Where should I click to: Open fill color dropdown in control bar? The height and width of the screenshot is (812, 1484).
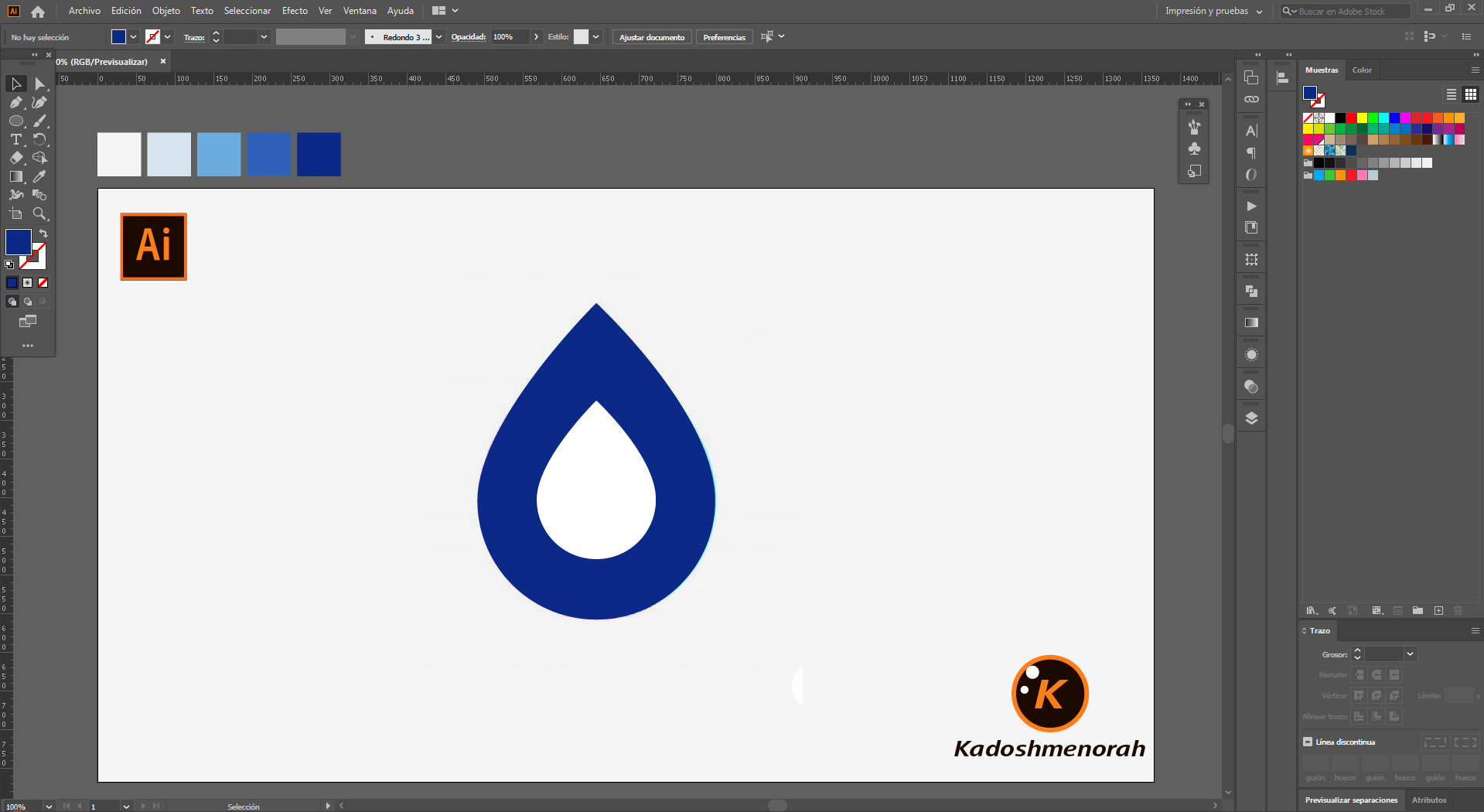pyautogui.click(x=134, y=36)
